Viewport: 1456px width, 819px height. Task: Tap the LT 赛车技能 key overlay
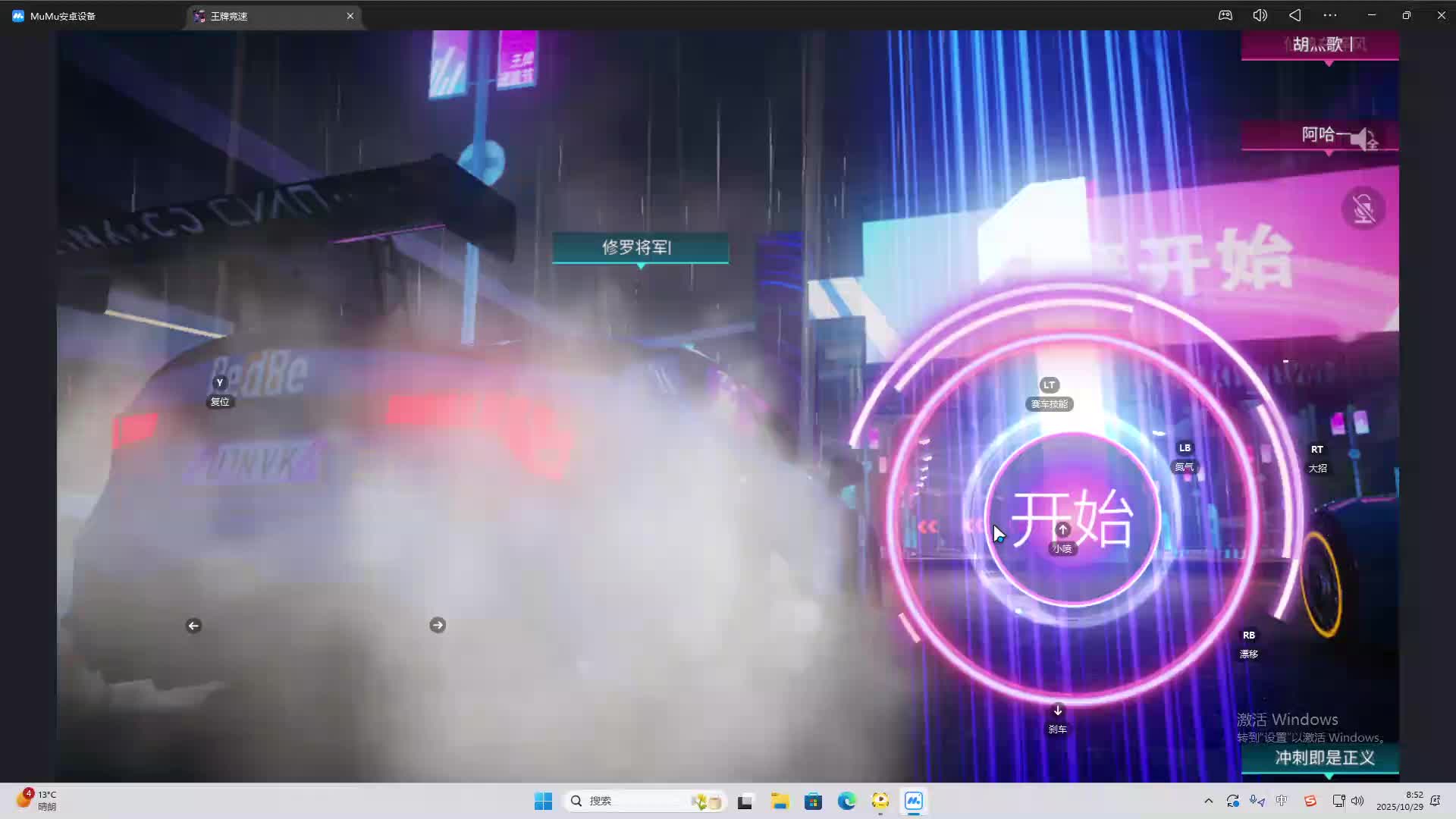[x=1049, y=385]
